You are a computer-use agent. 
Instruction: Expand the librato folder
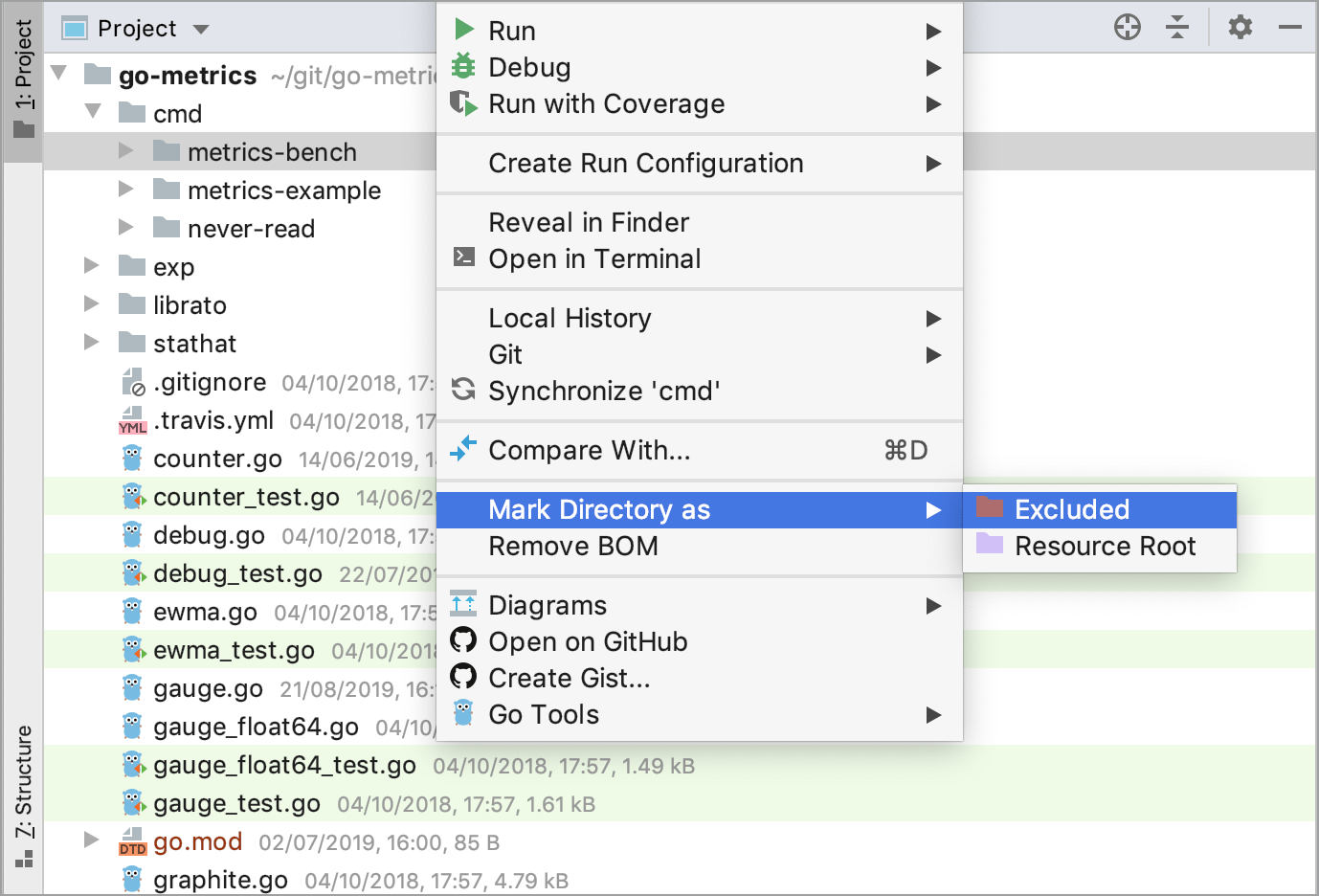pyautogui.click(x=90, y=304)
